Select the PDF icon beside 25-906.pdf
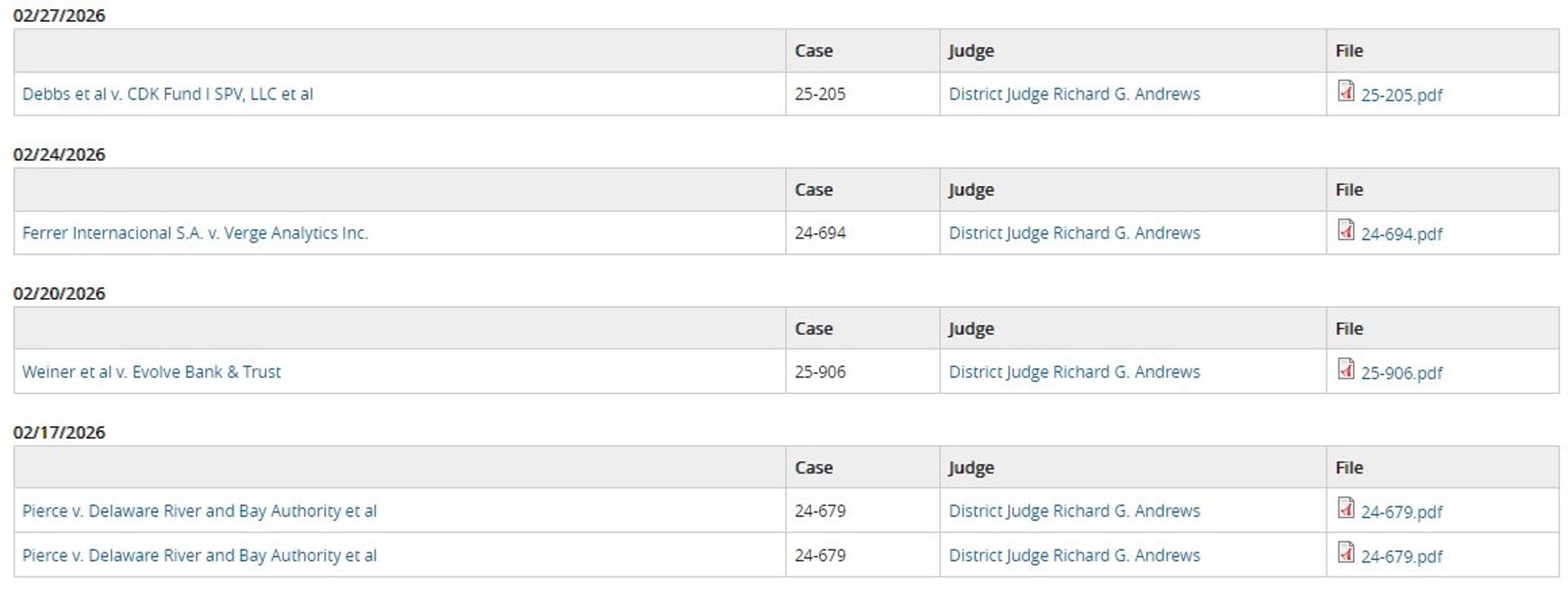Image resolution: width=1568 pixels, height=591 pixels. click(x=1346, y=369)
